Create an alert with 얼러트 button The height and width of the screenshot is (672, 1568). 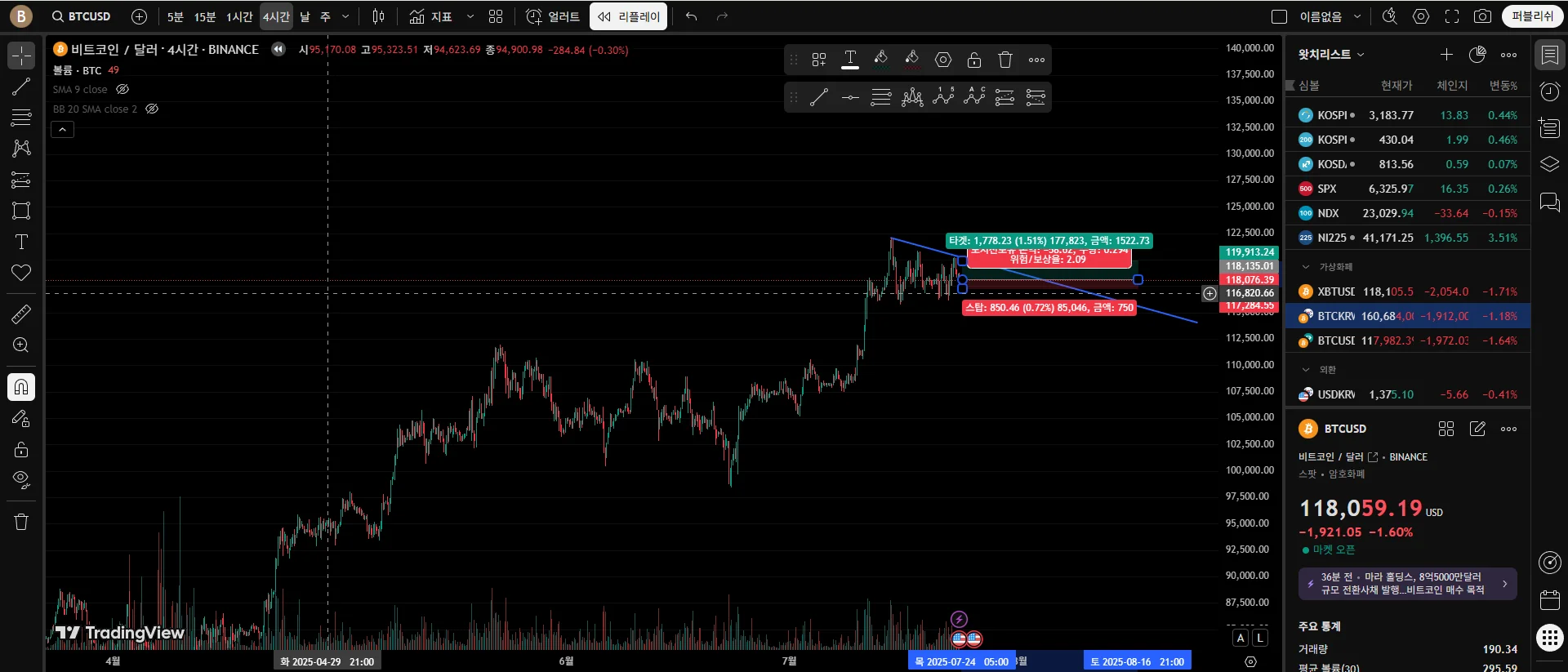[x=553, y=16]
